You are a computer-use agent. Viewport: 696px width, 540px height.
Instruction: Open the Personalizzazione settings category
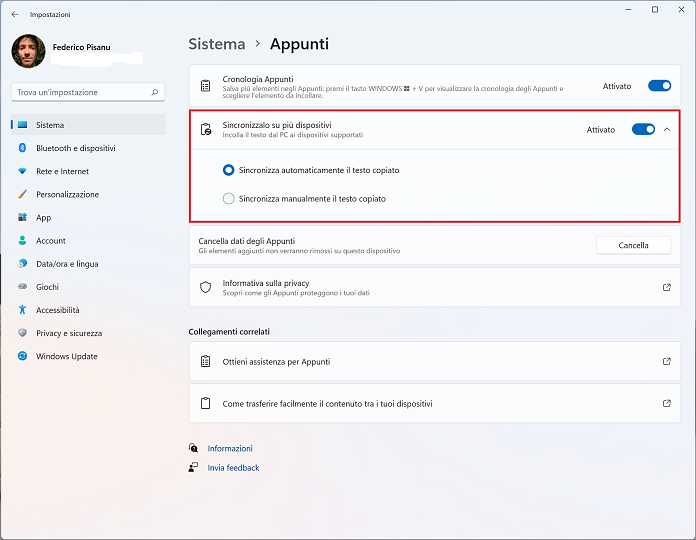(x=67, y=194)
